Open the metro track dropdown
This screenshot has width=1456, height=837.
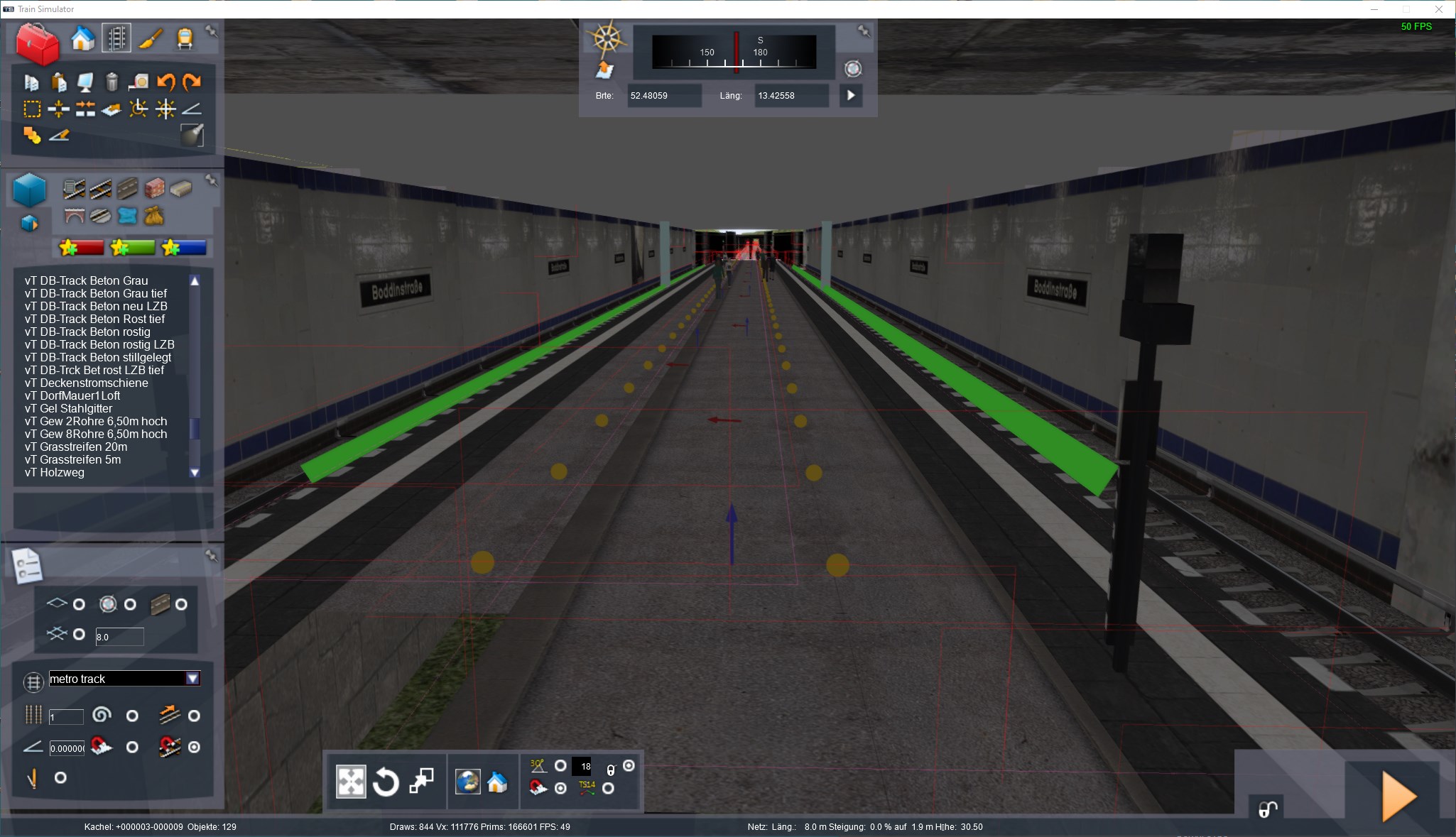click(192, 679)
